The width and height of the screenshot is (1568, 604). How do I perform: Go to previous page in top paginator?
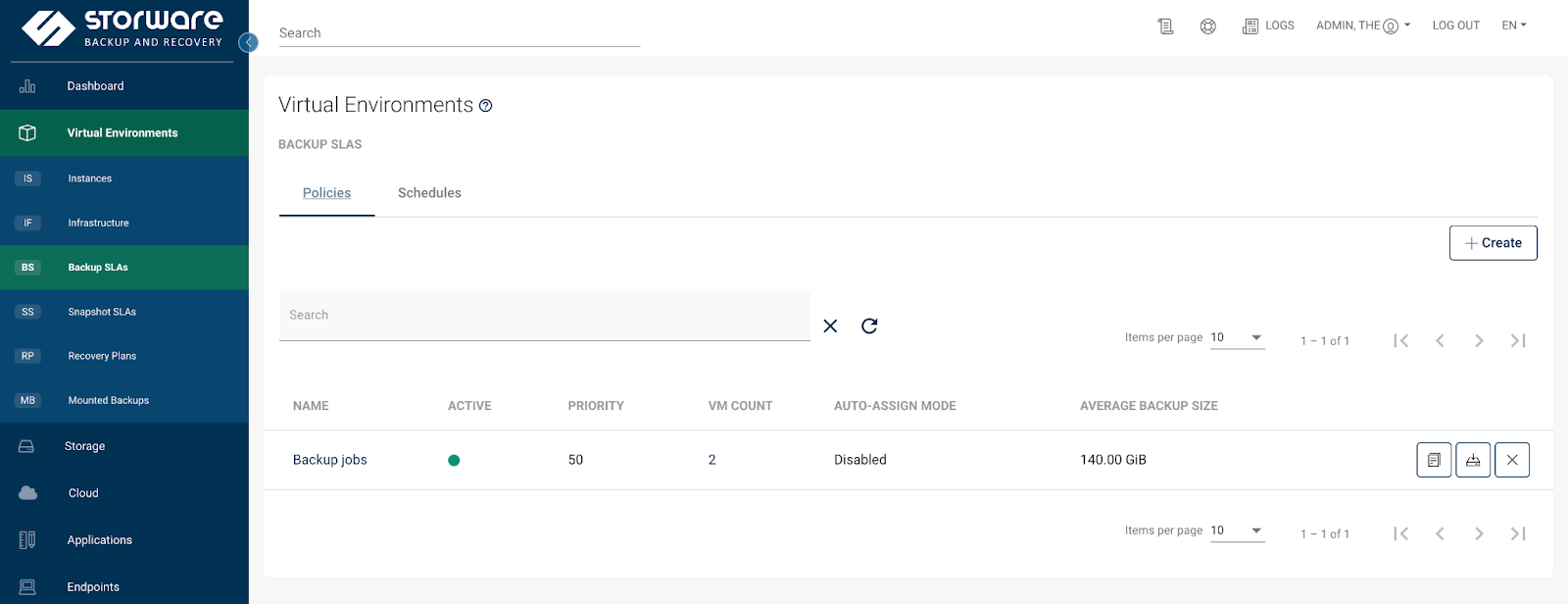pos(1441,340)
